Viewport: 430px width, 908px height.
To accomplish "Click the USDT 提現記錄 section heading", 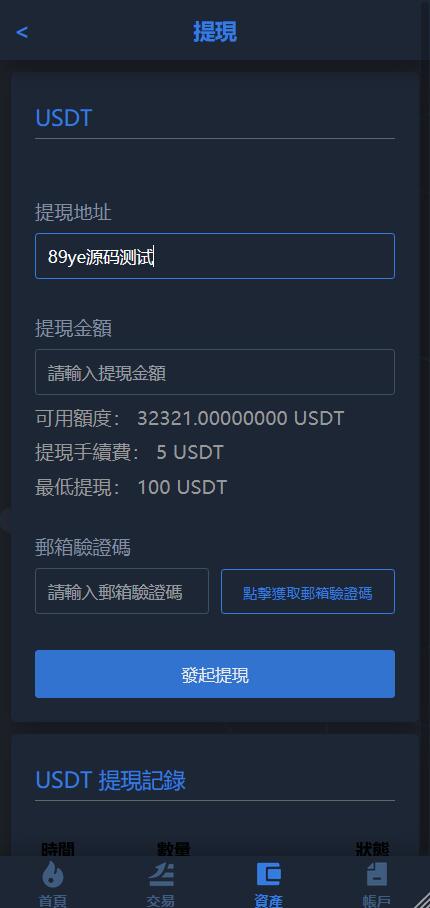I will coord(111,781).
